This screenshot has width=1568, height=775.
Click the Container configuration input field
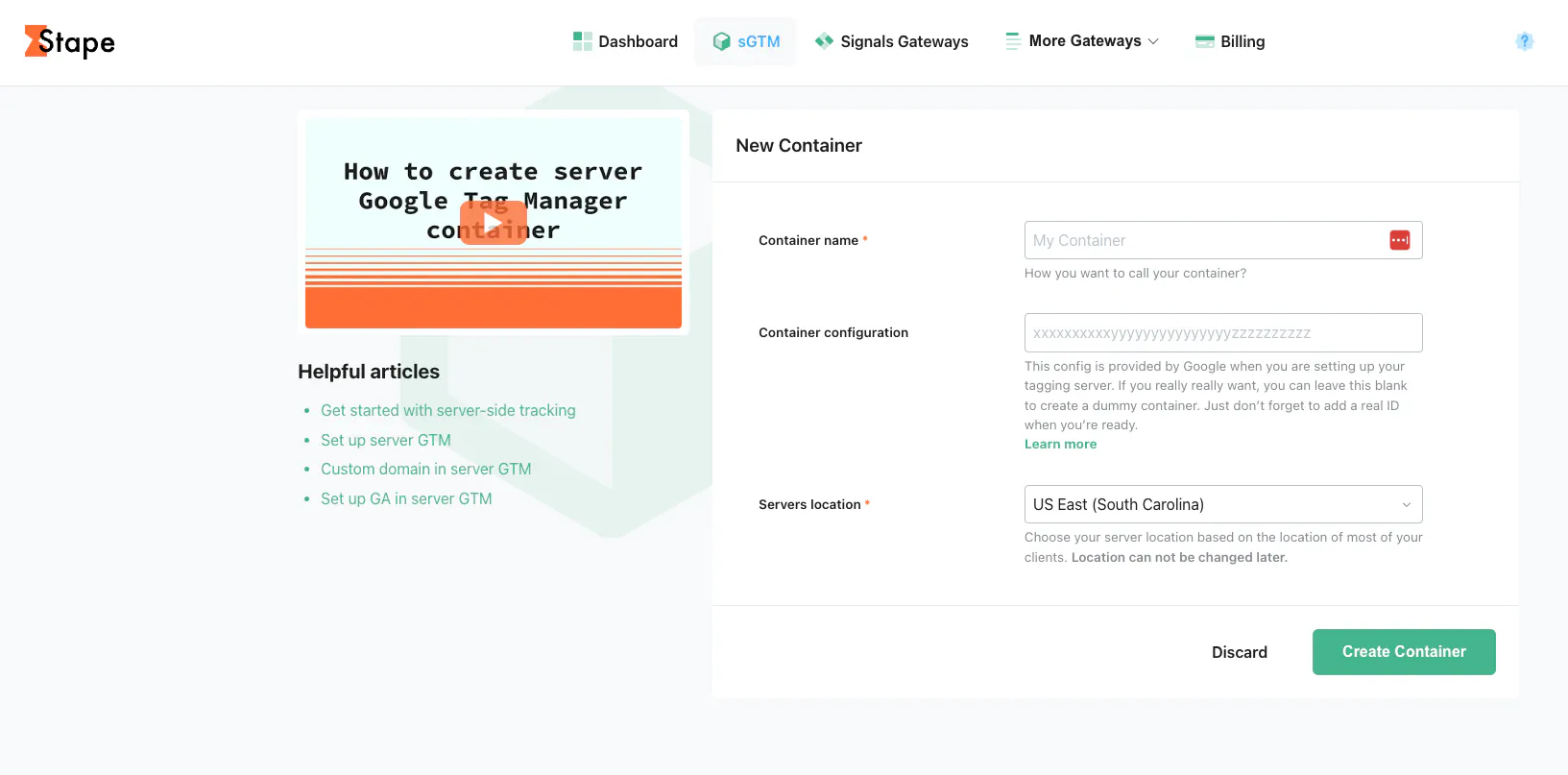tap(1223, 332)
